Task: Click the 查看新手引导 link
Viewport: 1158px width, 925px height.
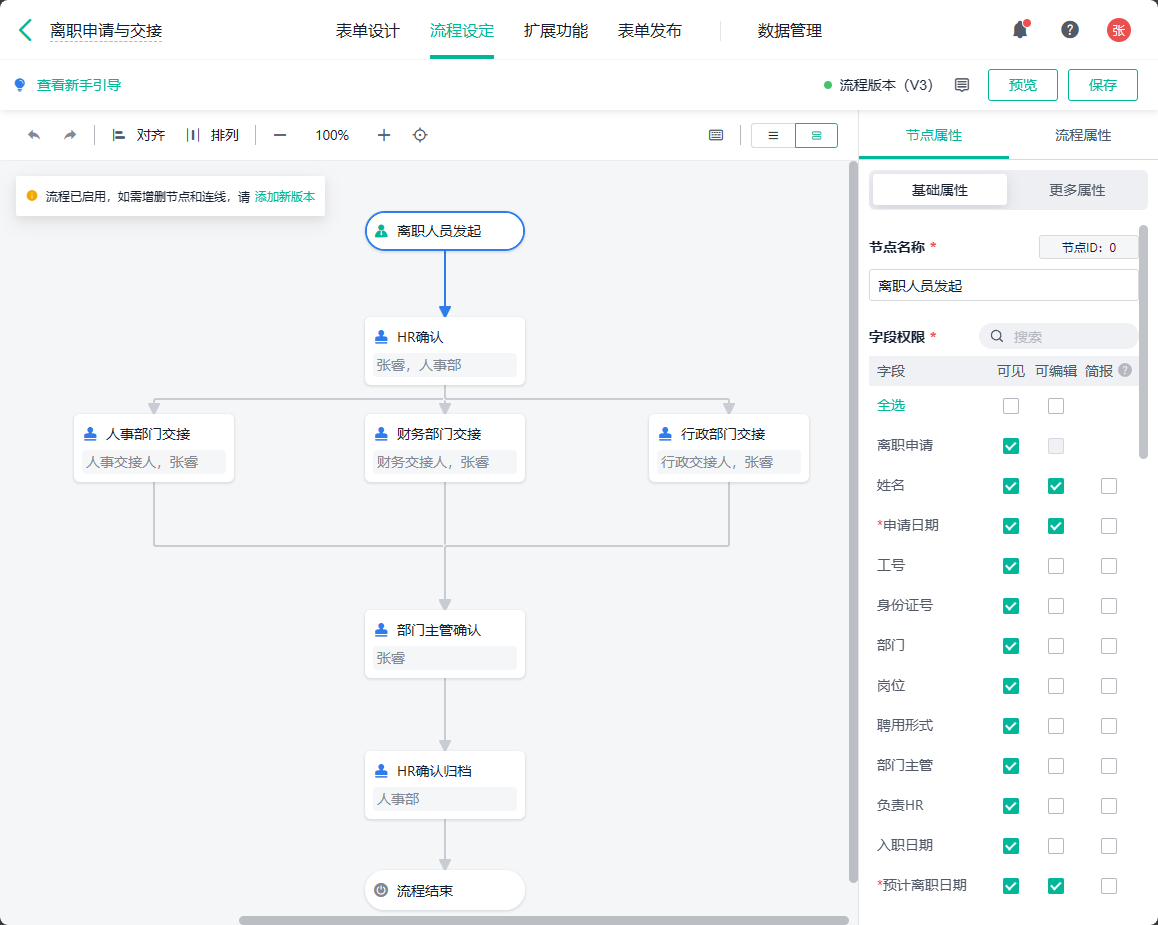Action: [x=79, y=85]
